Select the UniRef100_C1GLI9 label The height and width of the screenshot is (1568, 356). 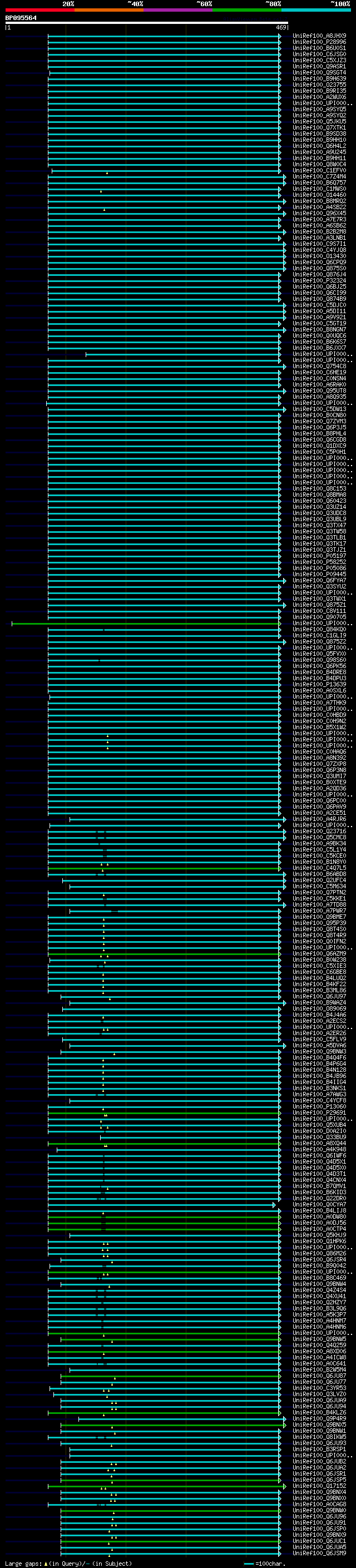point(319,635)
